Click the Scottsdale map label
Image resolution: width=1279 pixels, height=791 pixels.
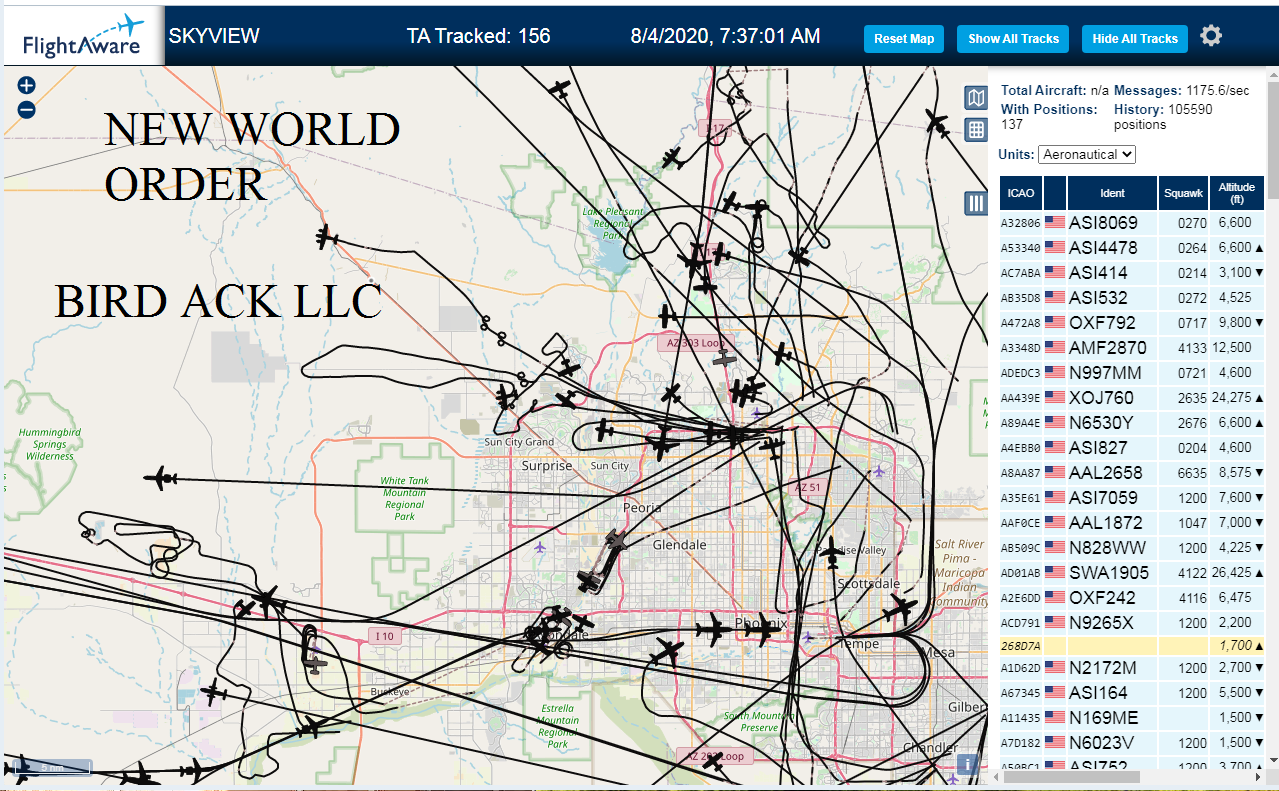tap(869, 583)
